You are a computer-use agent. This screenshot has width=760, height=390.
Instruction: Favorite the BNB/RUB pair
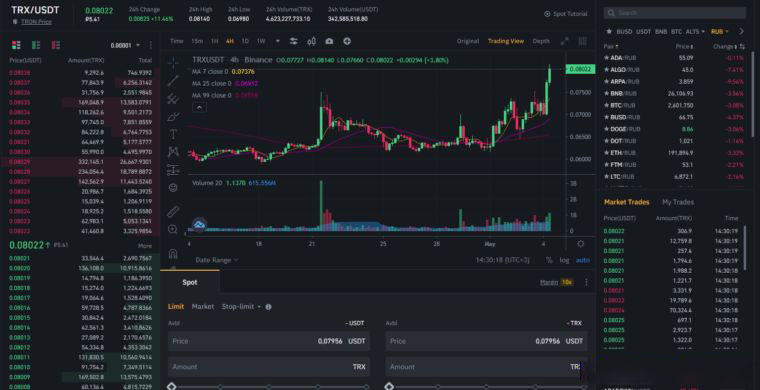pyautogui.click(x=606, y=93)
